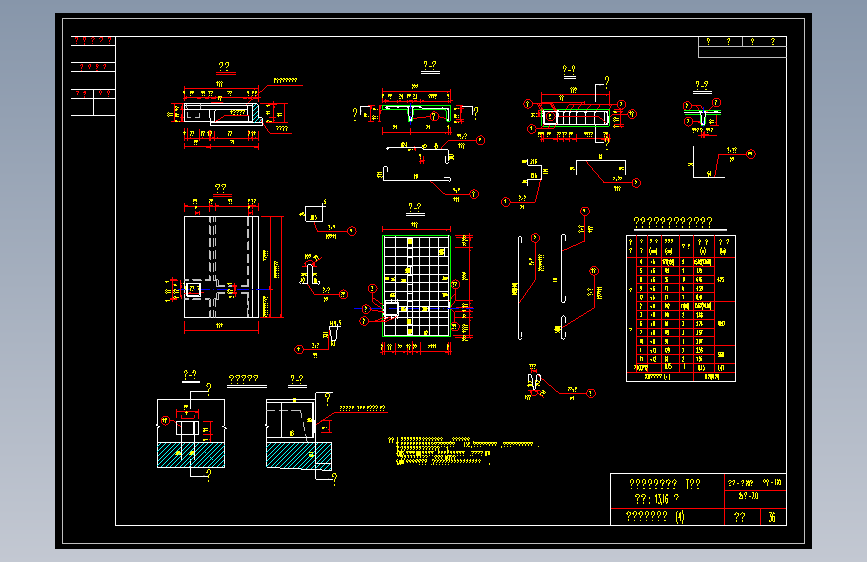Viewport: 867px width, 562px height.
Task: Click the yellow question-mark heading above the quantity table
Action: (673, 222)
